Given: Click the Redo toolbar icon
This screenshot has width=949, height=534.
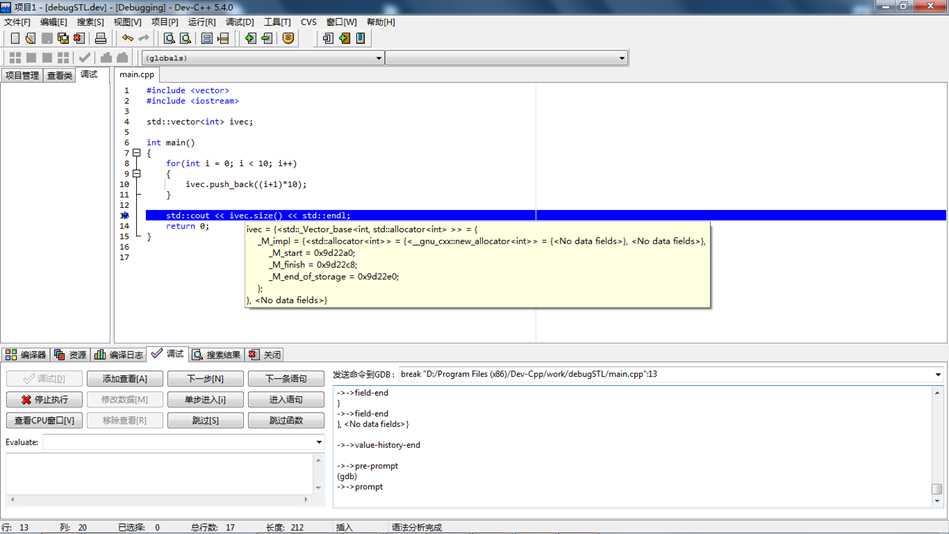Looking at the screenshot, I should 143,38.
